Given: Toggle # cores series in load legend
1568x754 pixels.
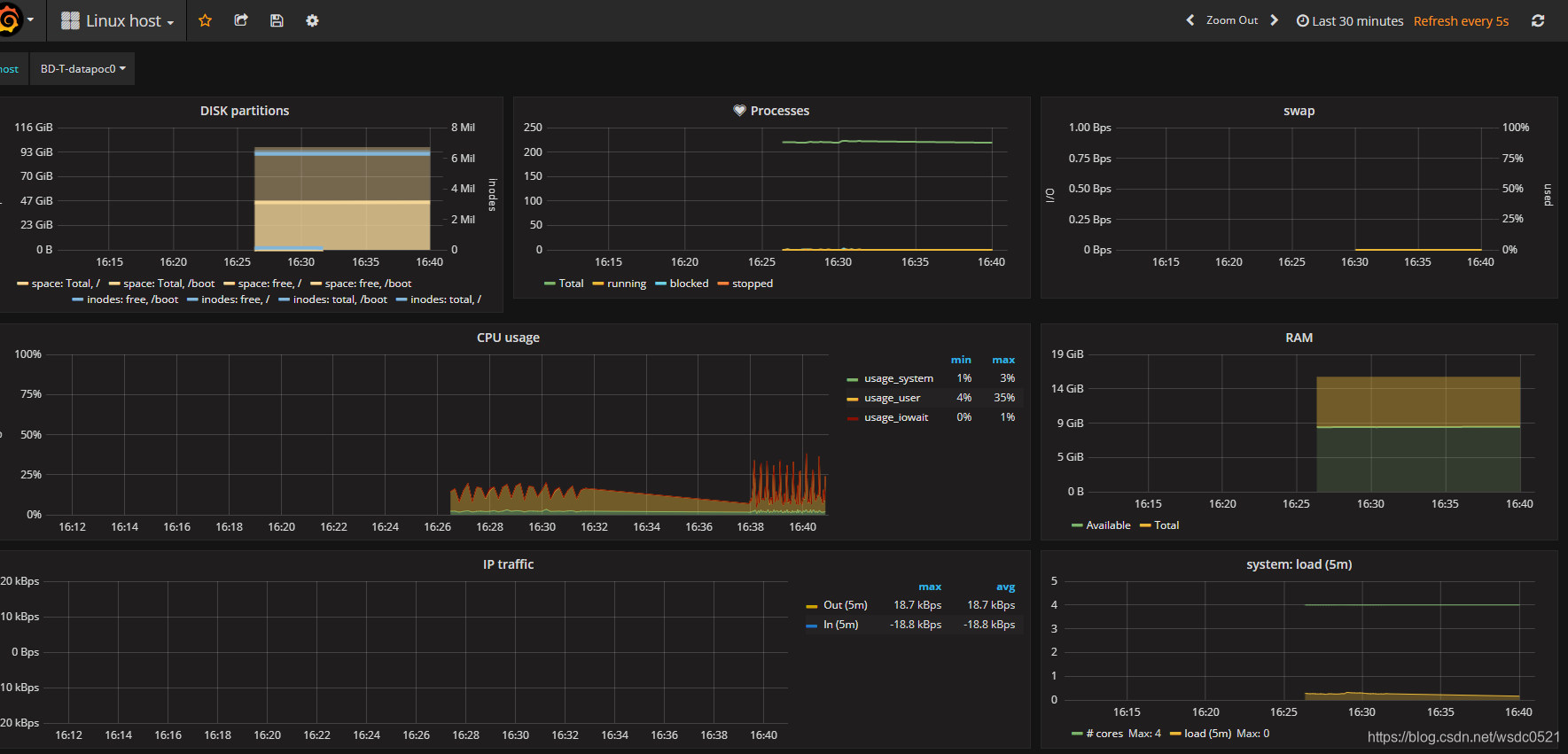Looking at the screenshot, I should pyautogui.click(x=1104, y=734).
